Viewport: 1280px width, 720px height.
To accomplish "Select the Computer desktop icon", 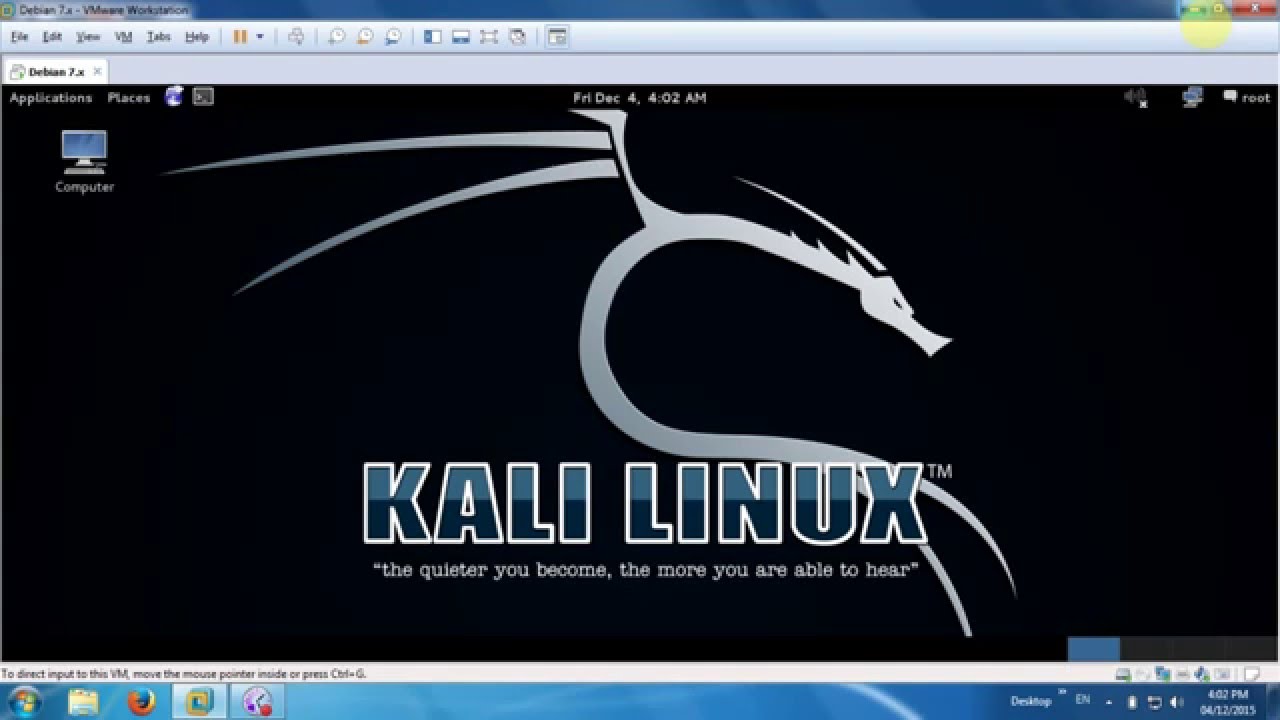I will (x=84, y=161).
